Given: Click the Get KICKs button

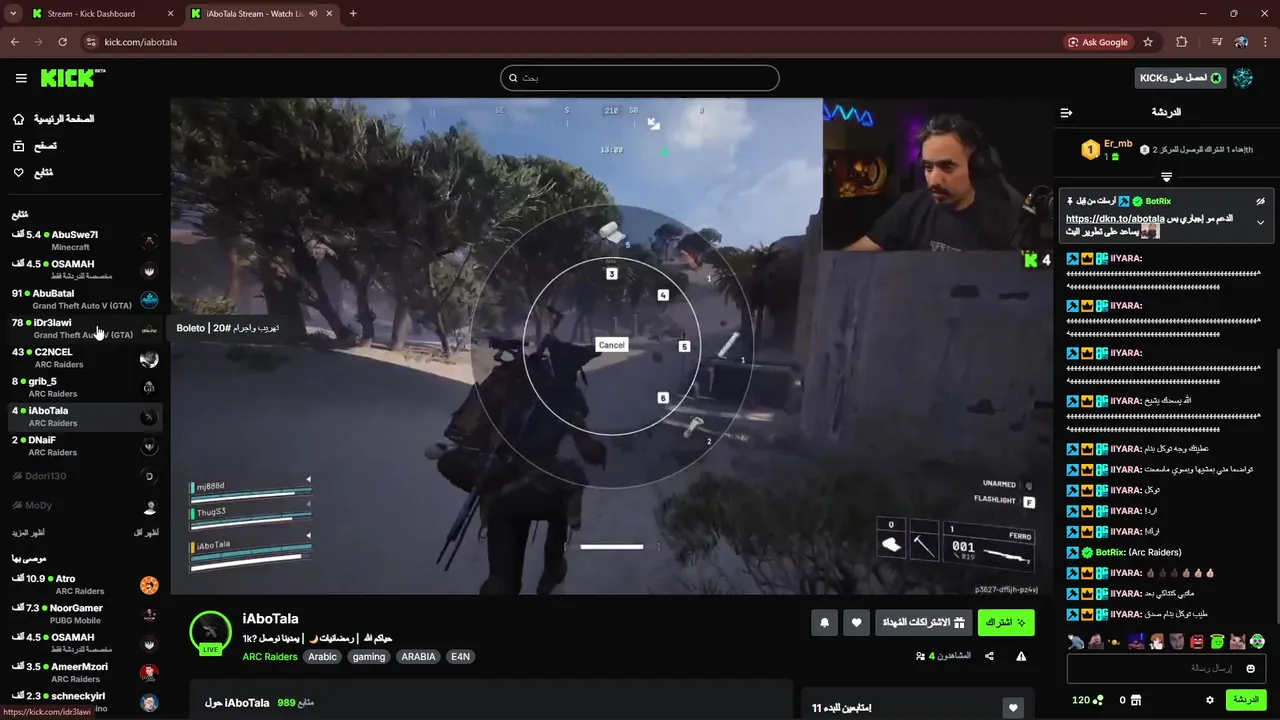Looking at the screenshot, I should click(x=1180, y=78).
